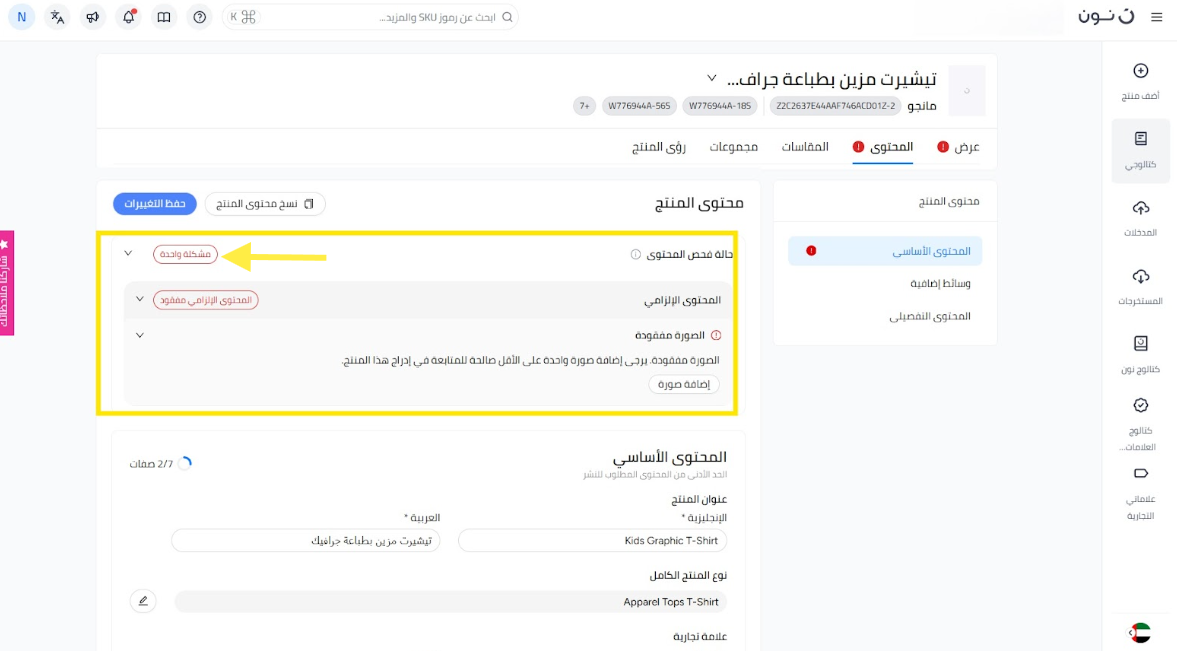Open the رؤى المنتج tab
This screenshot has width=1177, height=651.
(x=659, y=147)
